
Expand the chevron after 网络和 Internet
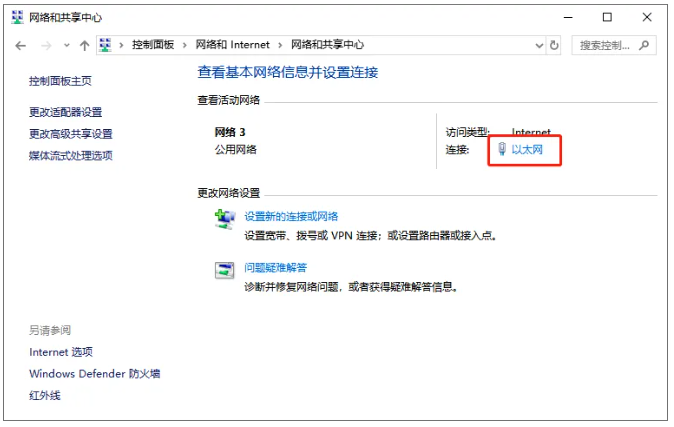pos(280,45)
